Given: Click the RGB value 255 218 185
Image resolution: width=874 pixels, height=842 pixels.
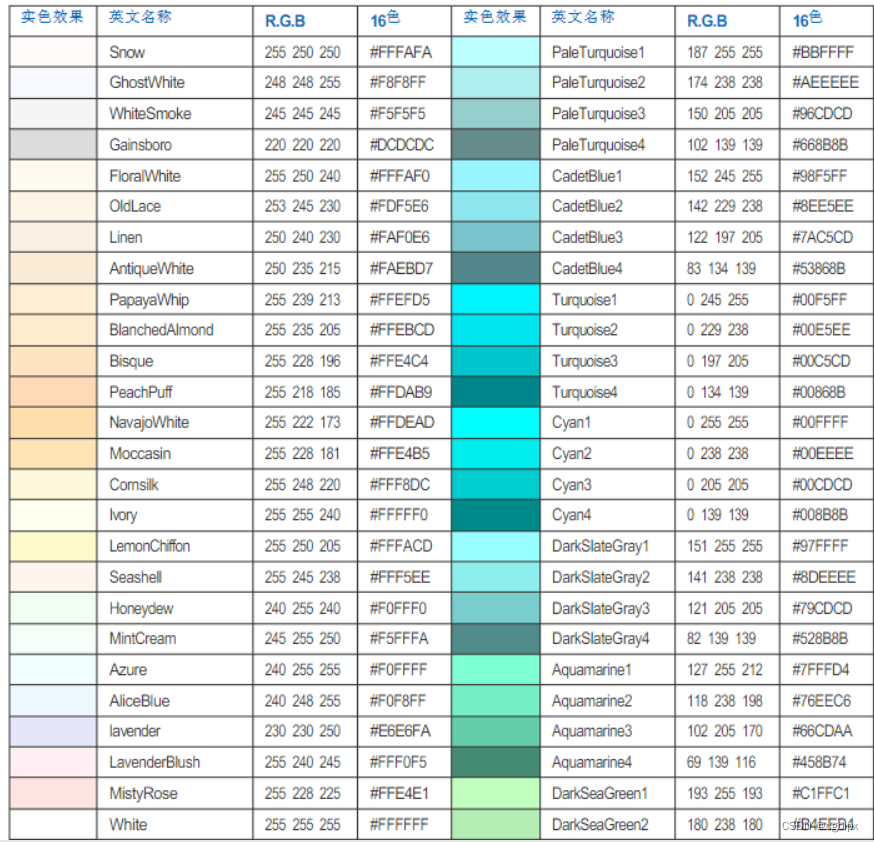Looking at the screenshot, I should pyautogui.click(x=302, y=392).
